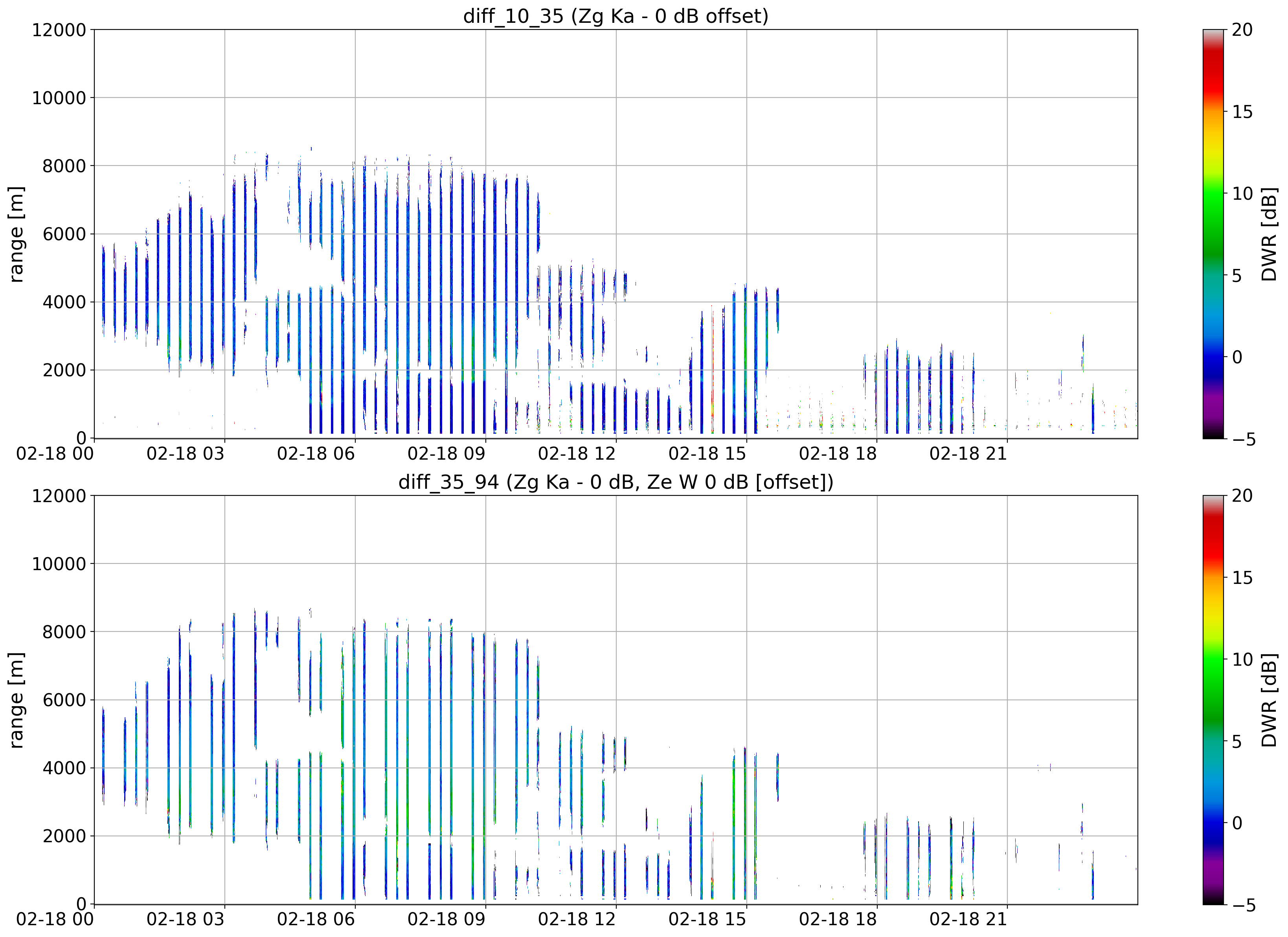Select the "02-18 18" time label under the diff_10_35 plot

click(838, 453)
